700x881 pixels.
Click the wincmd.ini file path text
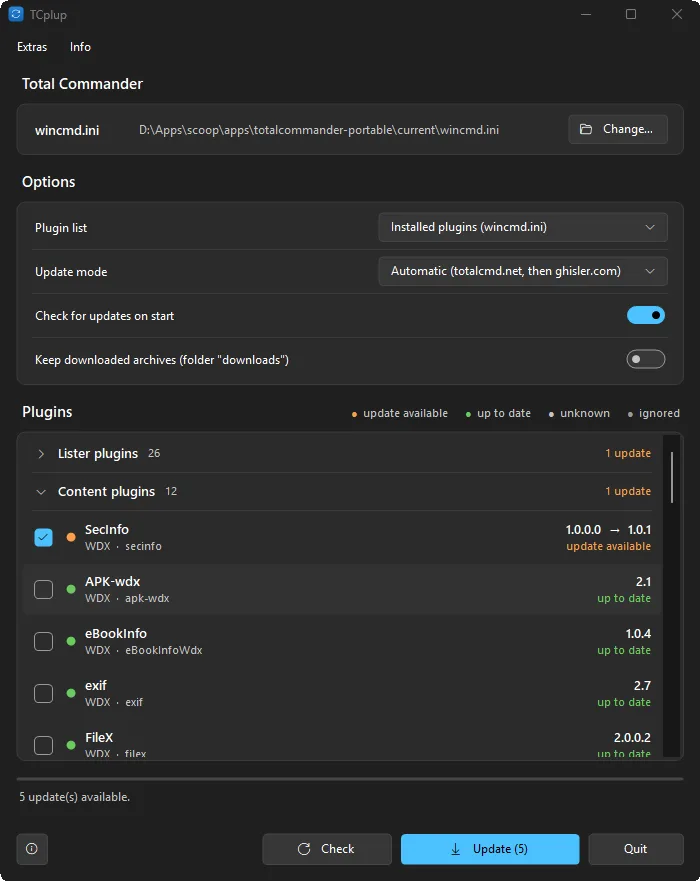[319, 130]
